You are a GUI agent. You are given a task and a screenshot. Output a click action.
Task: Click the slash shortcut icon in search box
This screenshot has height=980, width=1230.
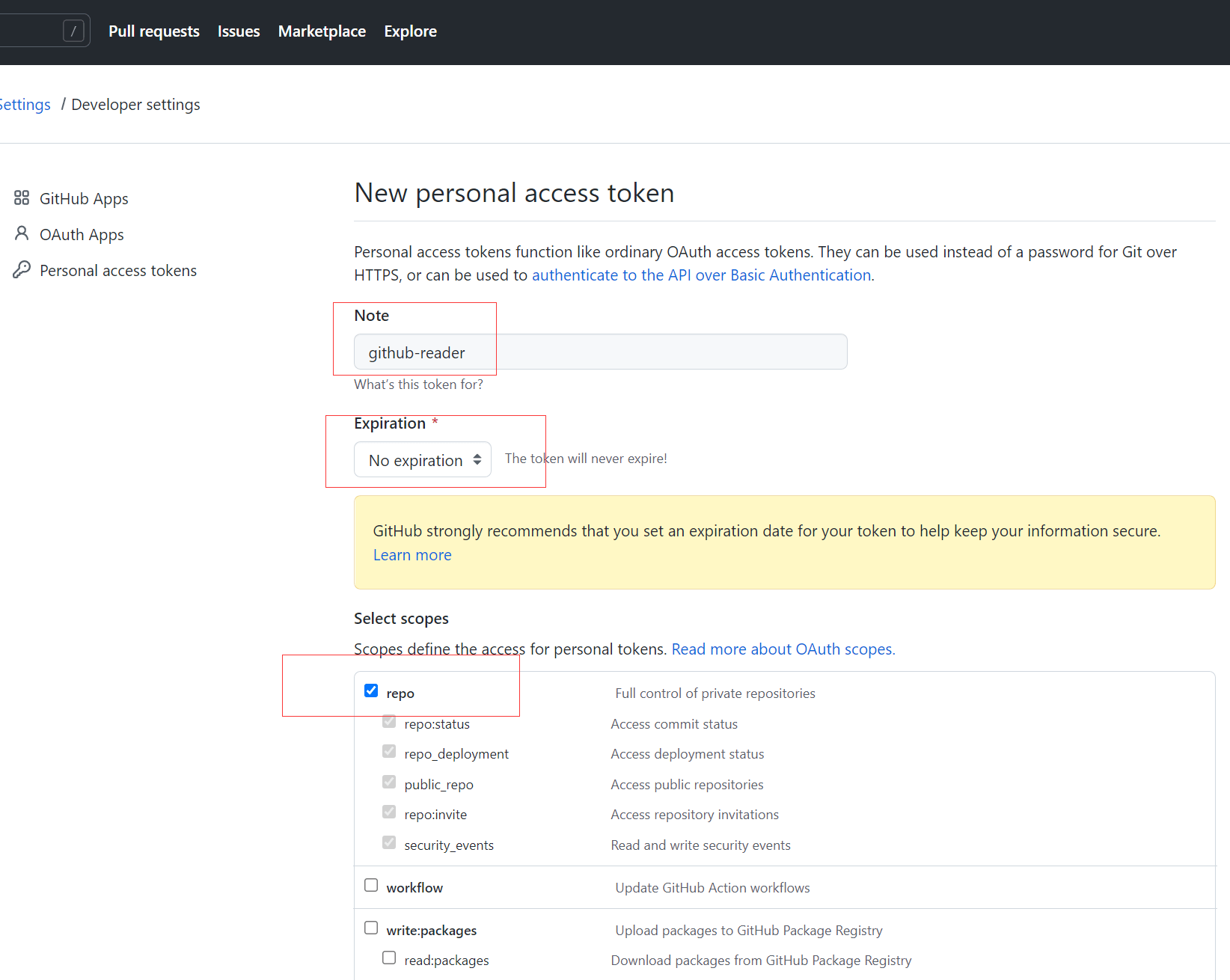[x=73, y=31]
